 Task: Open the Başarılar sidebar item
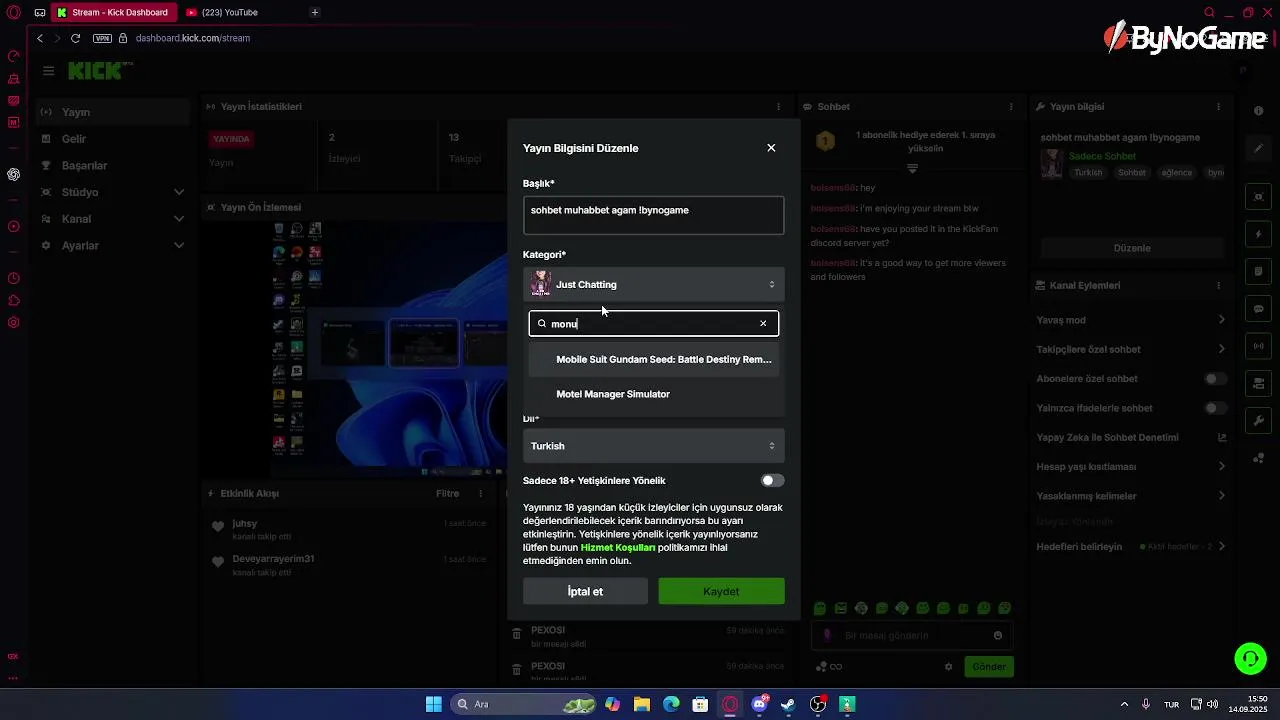click(112, 166)
